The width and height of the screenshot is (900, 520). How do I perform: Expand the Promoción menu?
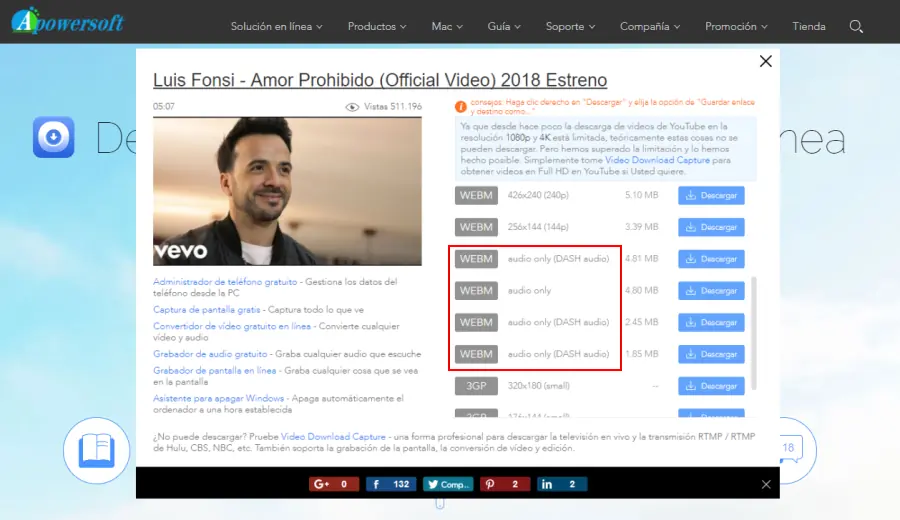pyautogui.click(x=736, y=26)
